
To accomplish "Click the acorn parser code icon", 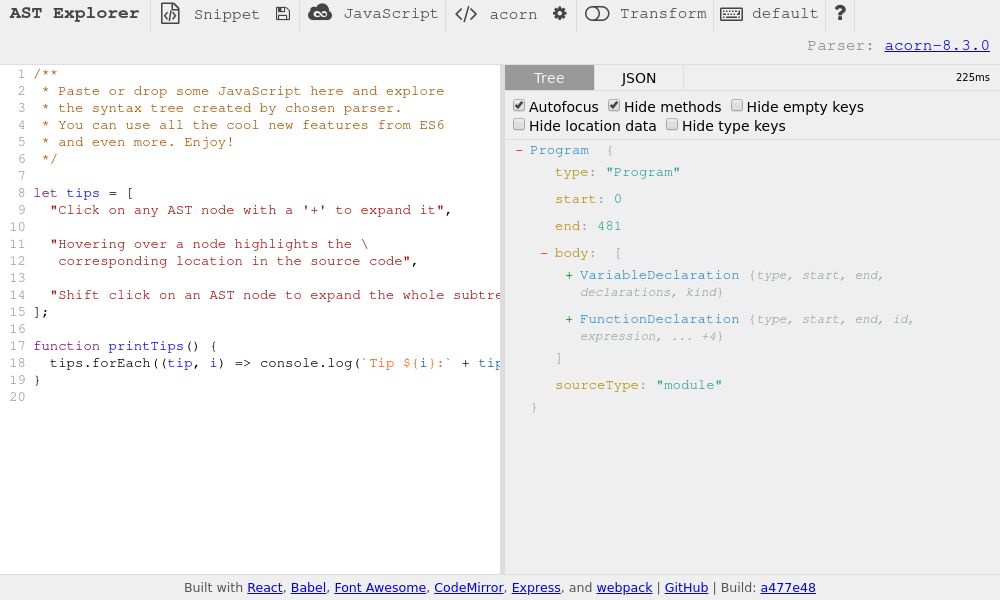I will [466, 14].
